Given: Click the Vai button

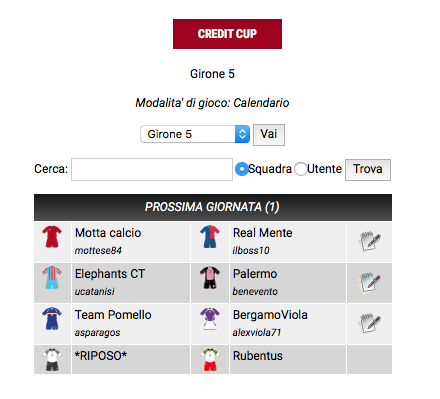Looking at the screenshot, I should (x=269, y=135).
